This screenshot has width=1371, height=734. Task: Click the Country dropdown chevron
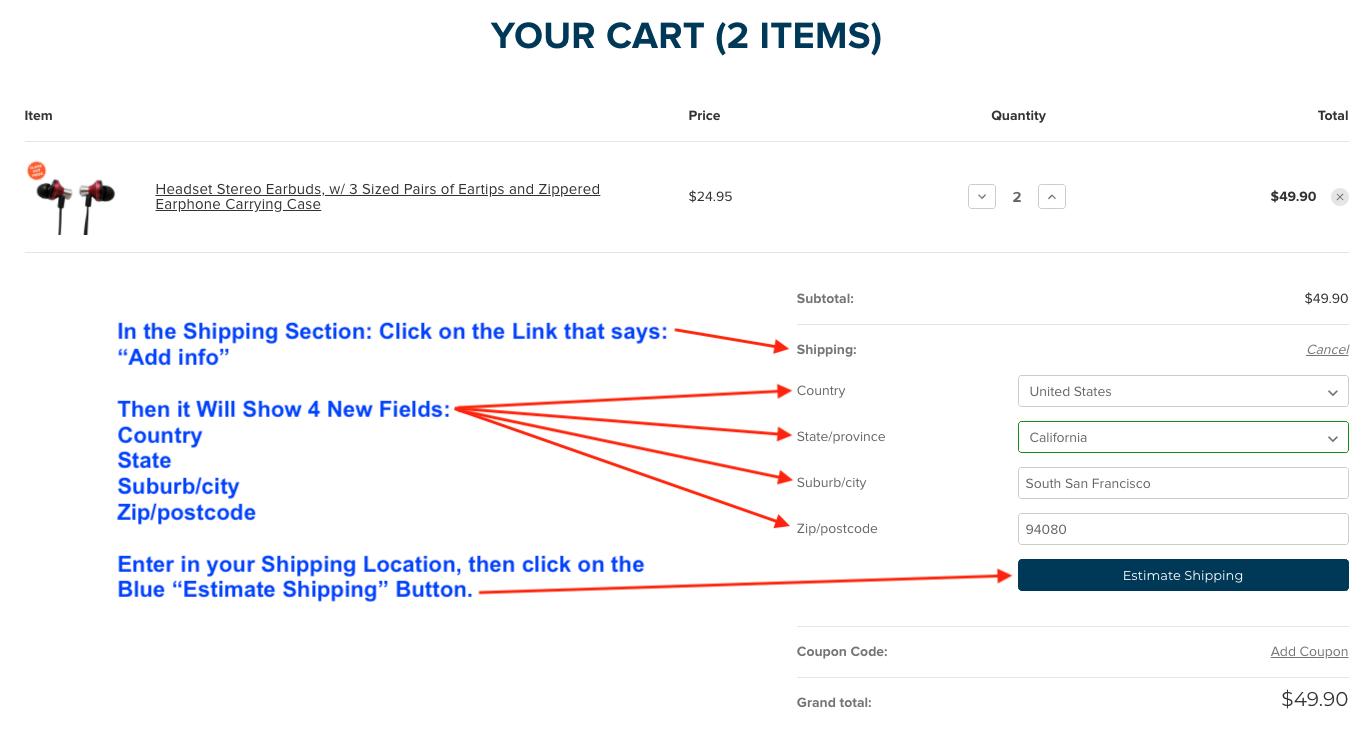pyautogui.click(x=1332, y=391)
